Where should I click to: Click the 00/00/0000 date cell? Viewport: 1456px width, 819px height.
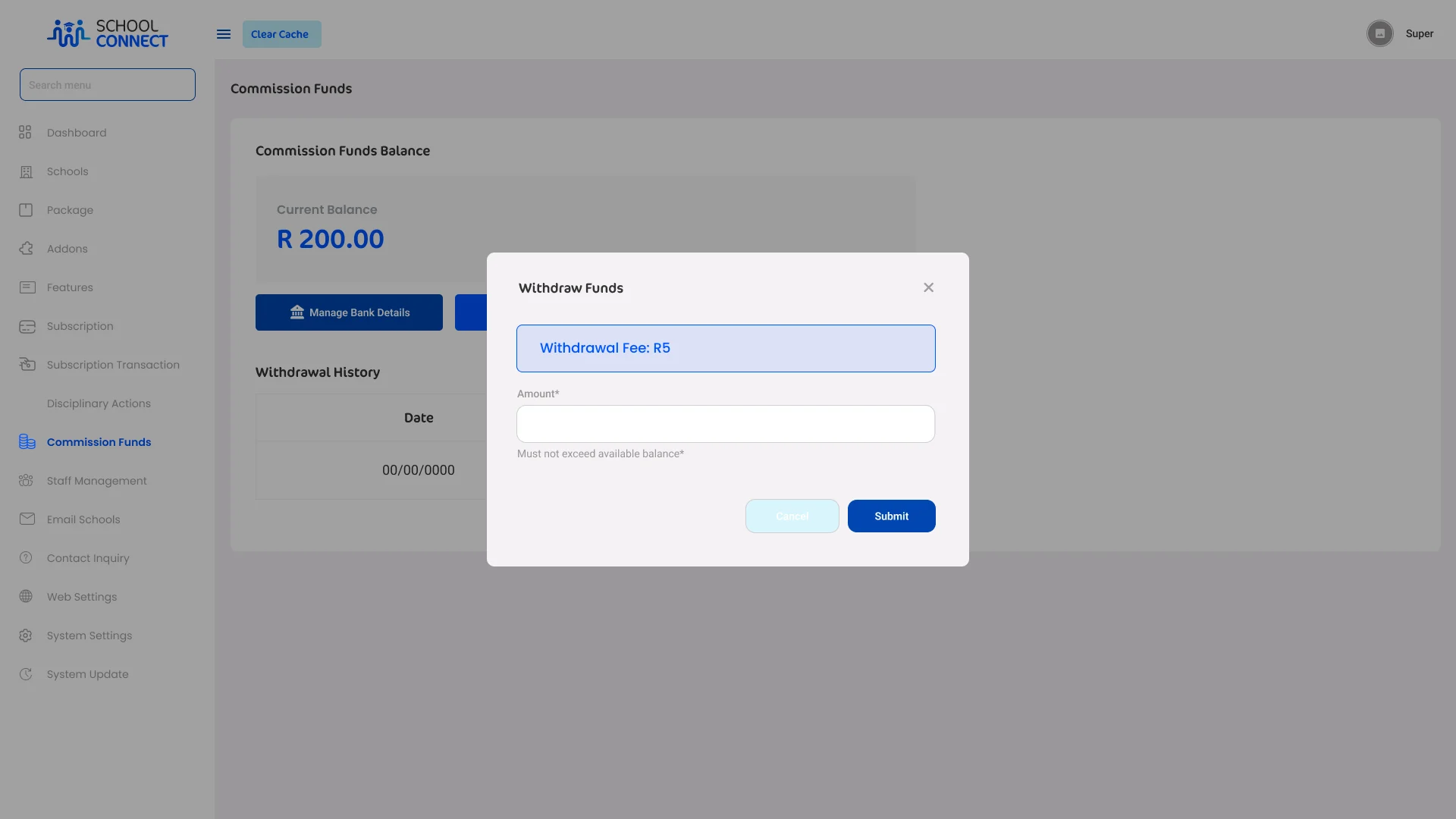pyautogui.click(x=419, y=470)
